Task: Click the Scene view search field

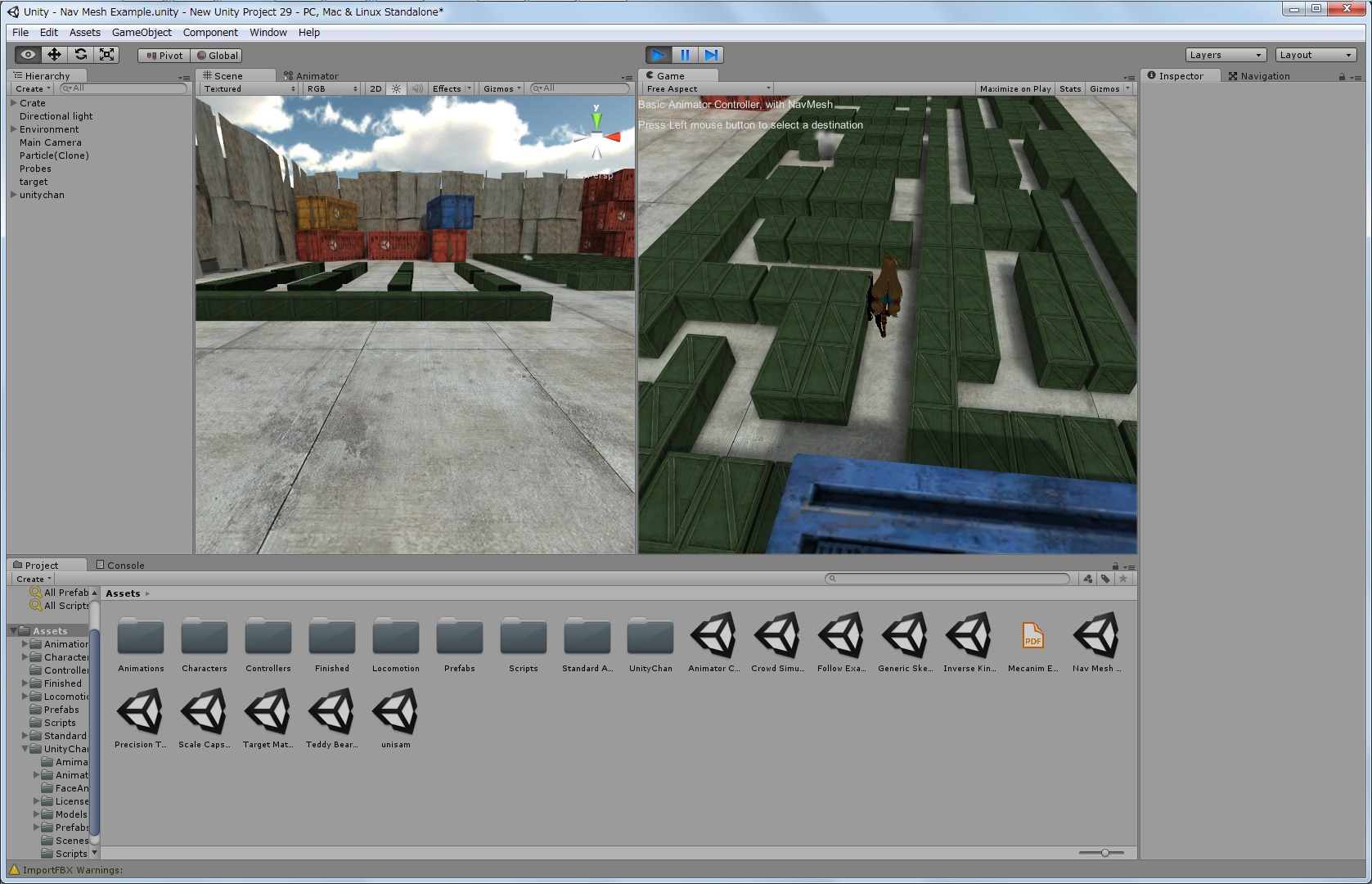Action: [580, 88]
